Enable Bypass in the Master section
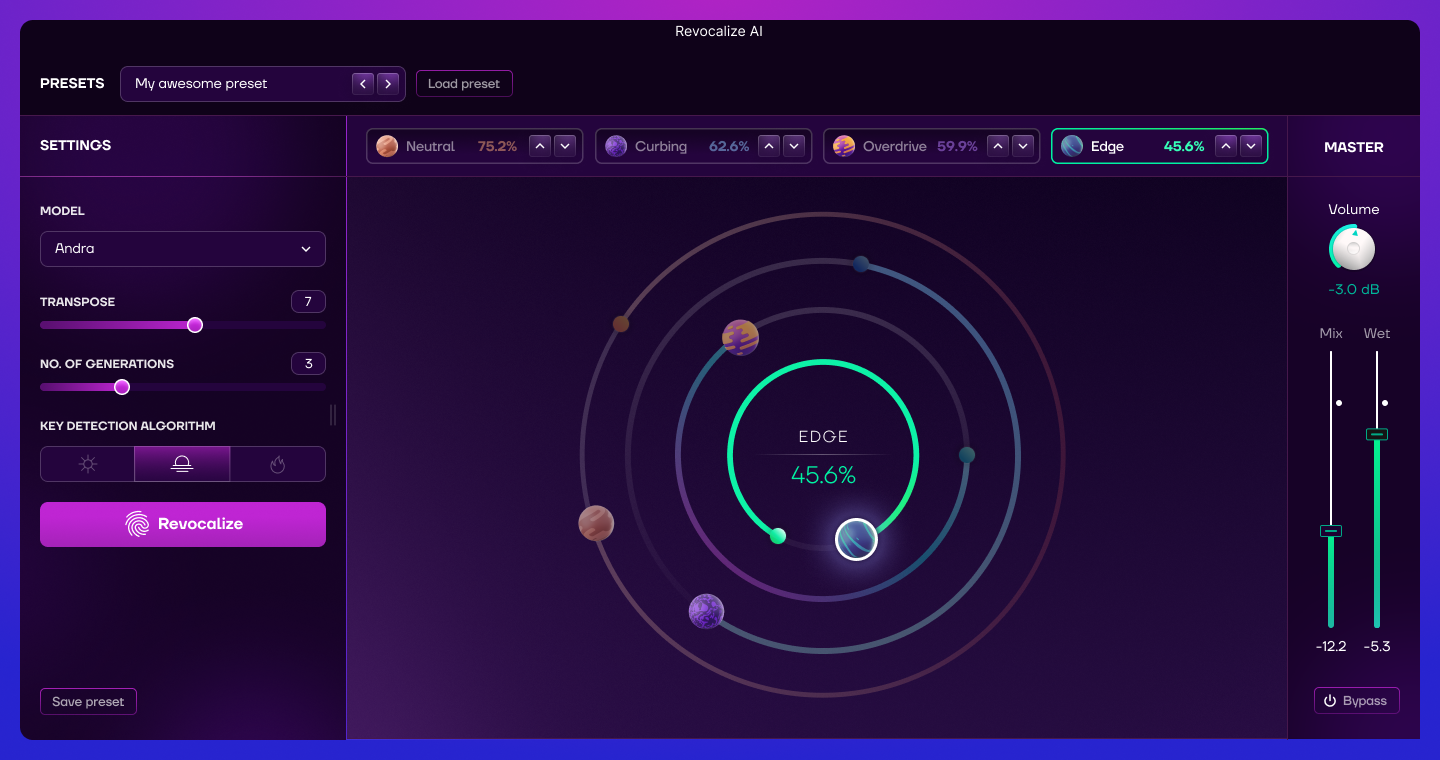Screen dimensions: 1440x760 pos(1357,700)
